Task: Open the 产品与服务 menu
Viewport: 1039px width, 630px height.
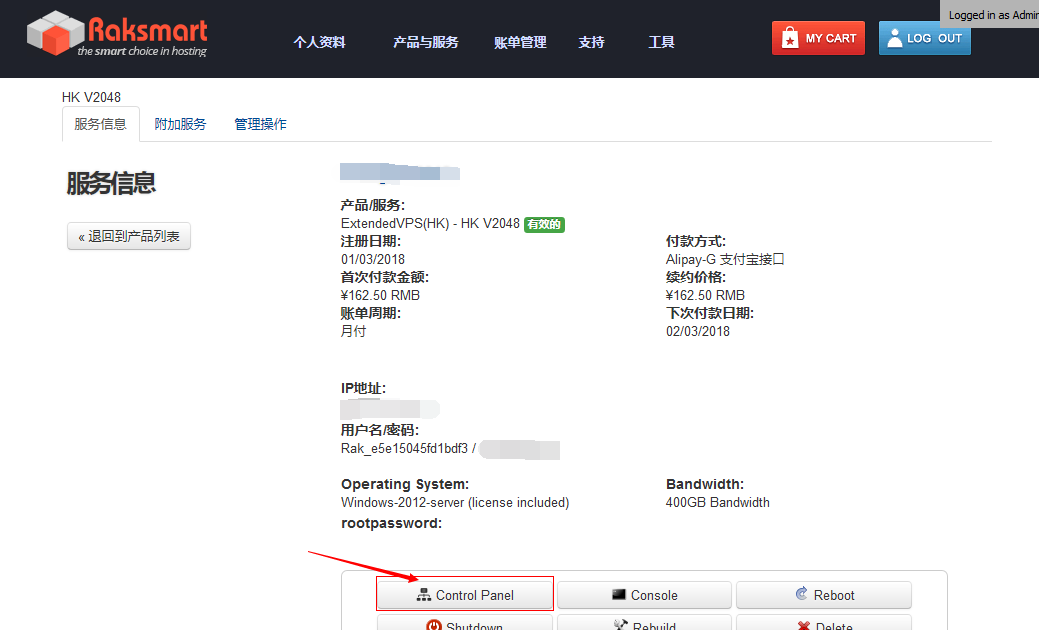Action: pos(425,42)
